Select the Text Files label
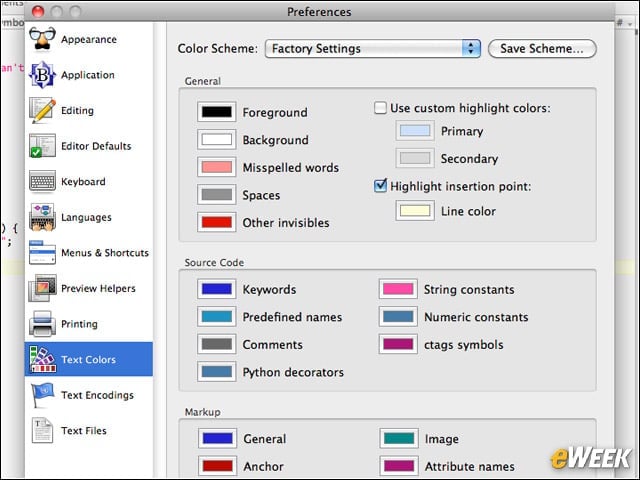 (x=84, y=430)
